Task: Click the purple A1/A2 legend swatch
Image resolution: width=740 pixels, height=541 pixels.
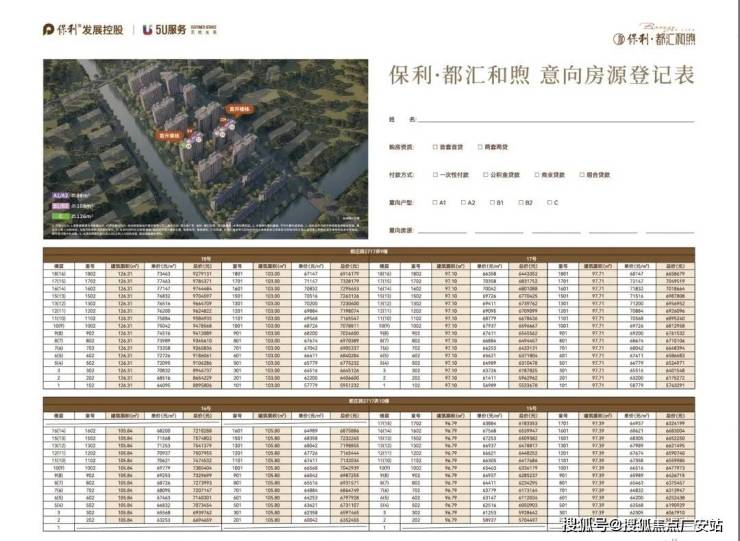Action: [x=61, y=195]
